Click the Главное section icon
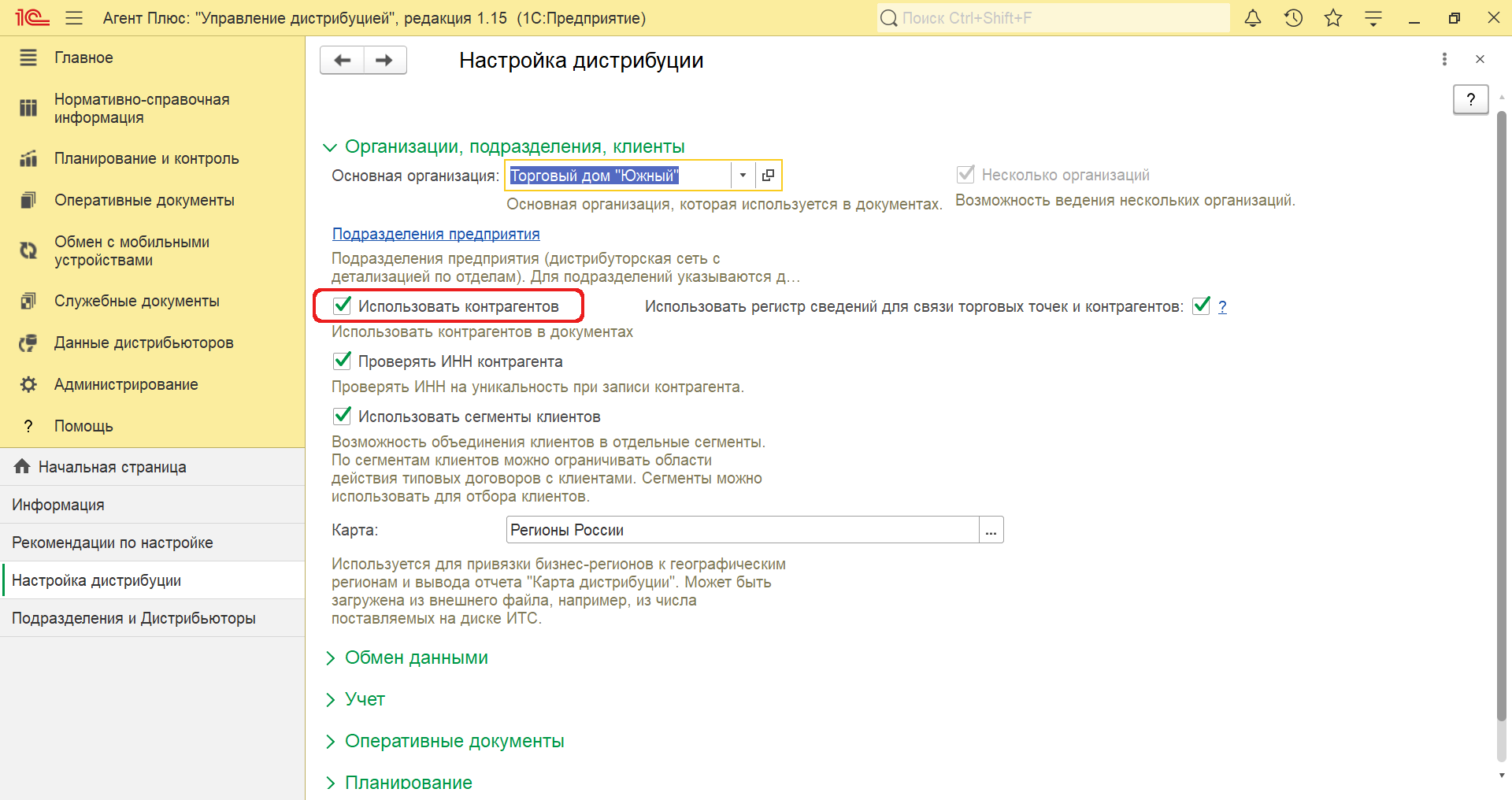 28,57
